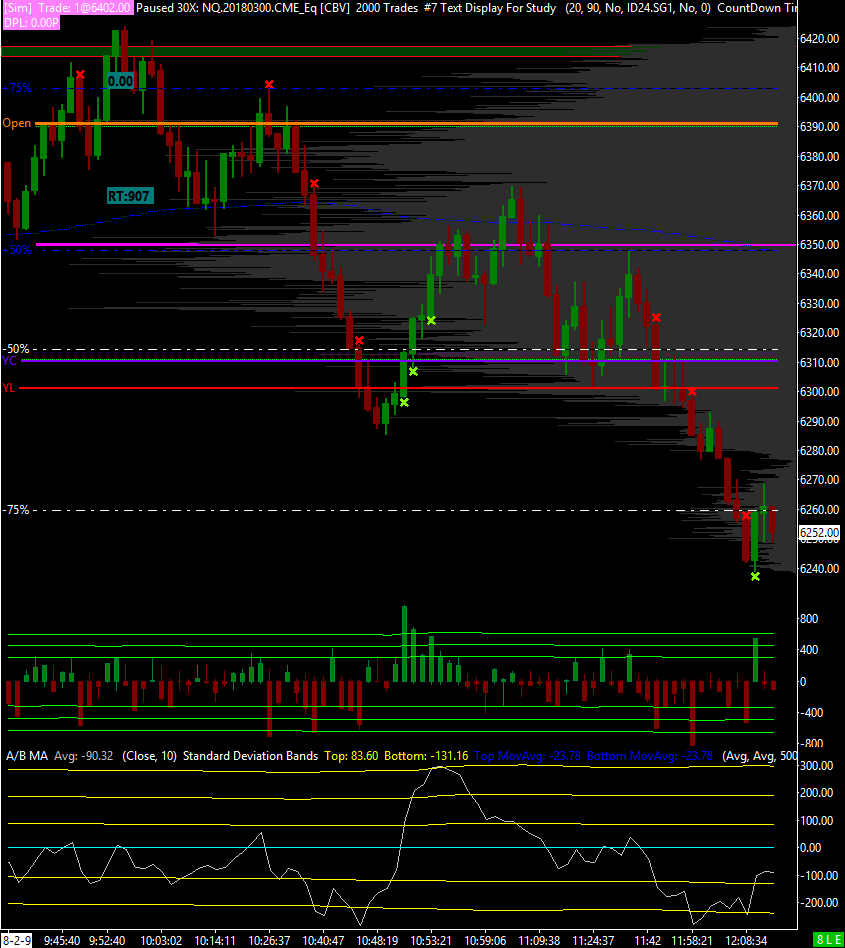Select the yellow 'Bottom: -131.16' value
Screen dimensions: 845x948
[x=426, y=756]
